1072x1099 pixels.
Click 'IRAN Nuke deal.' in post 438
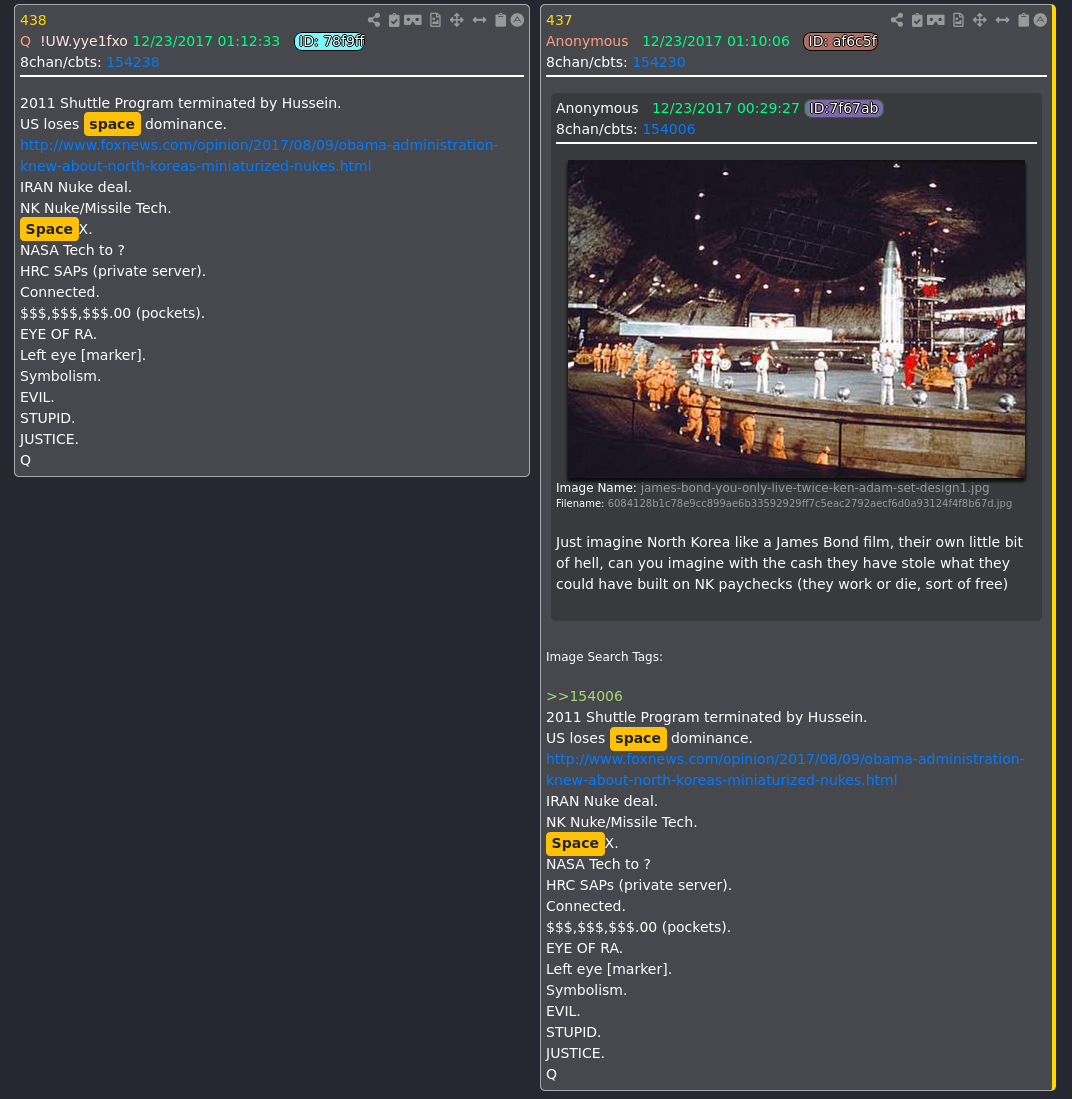click(76, 187)
